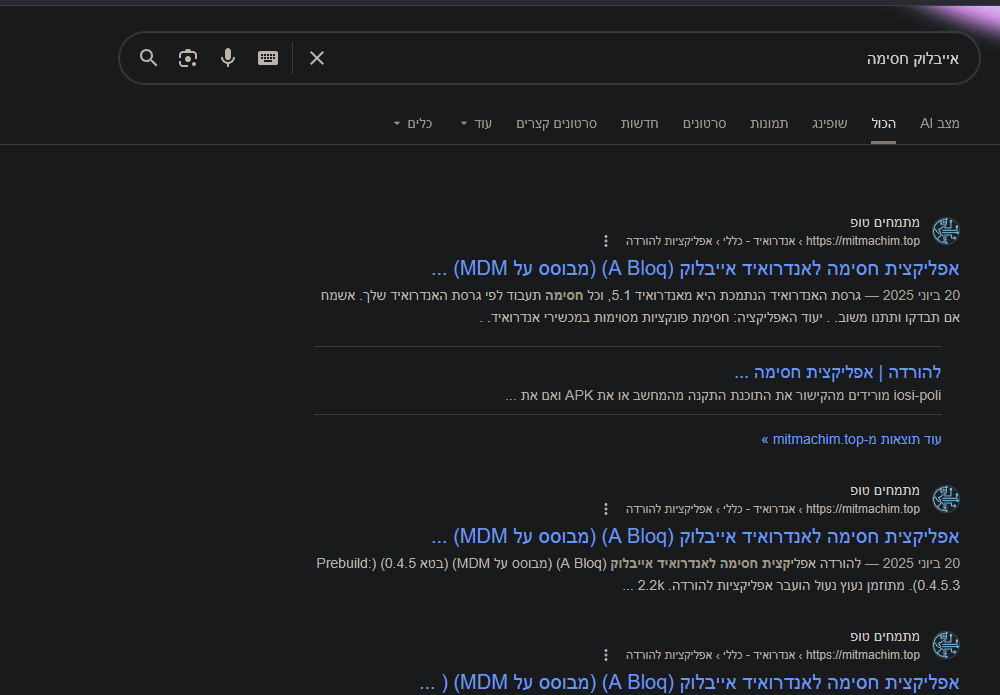This screenshot has height=695, width=1000.
Task: Click the magnifying glass search icon
Action: pos(148,58)
